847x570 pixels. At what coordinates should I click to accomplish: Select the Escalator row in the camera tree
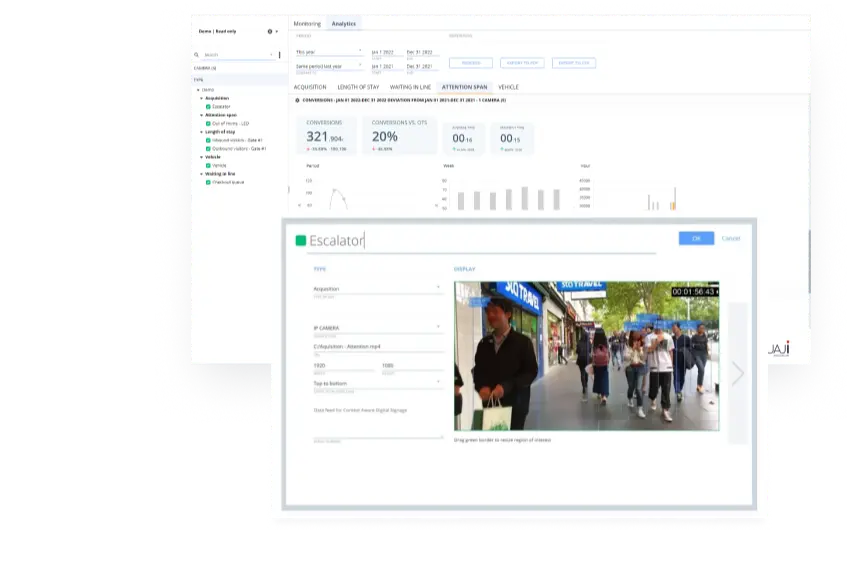221,106
